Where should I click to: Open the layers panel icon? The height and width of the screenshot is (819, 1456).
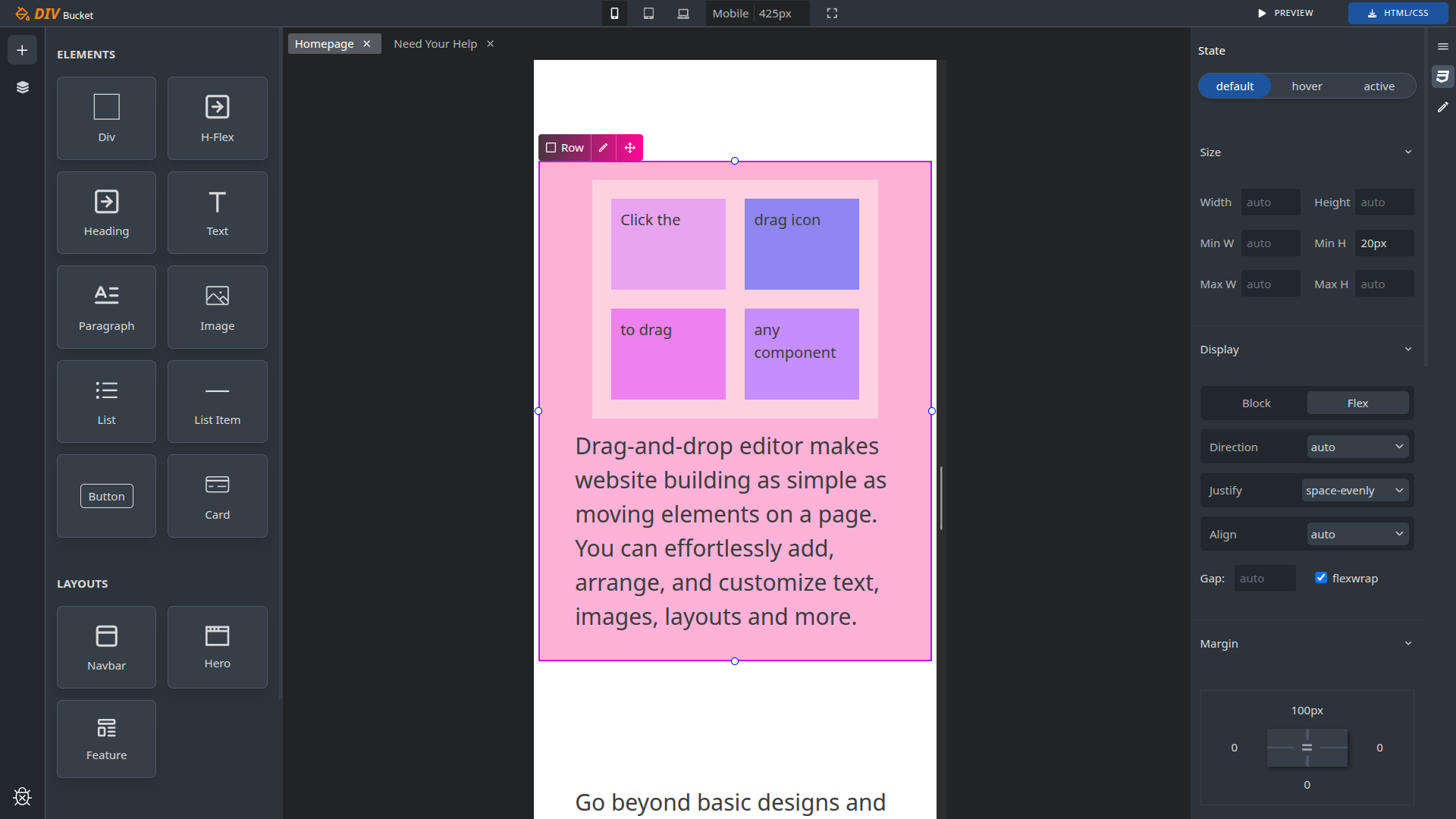click(22, 87)
